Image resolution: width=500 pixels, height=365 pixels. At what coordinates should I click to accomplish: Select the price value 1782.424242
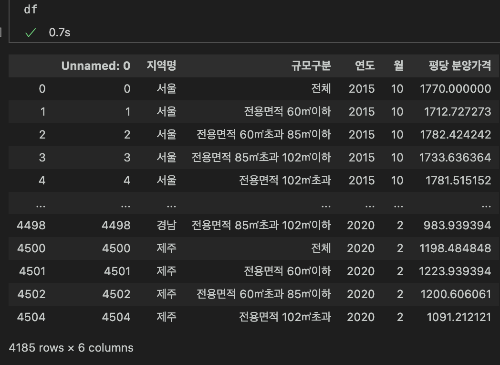(x=455, y=135)
